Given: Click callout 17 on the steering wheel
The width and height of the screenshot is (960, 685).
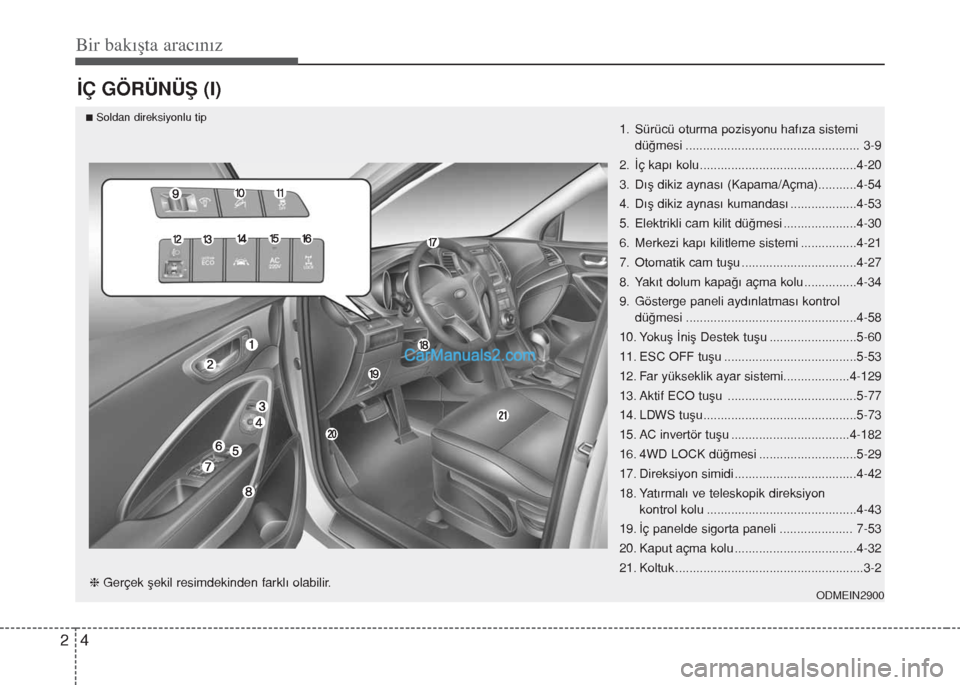Looking at the screenshot, I should point(433,242).
